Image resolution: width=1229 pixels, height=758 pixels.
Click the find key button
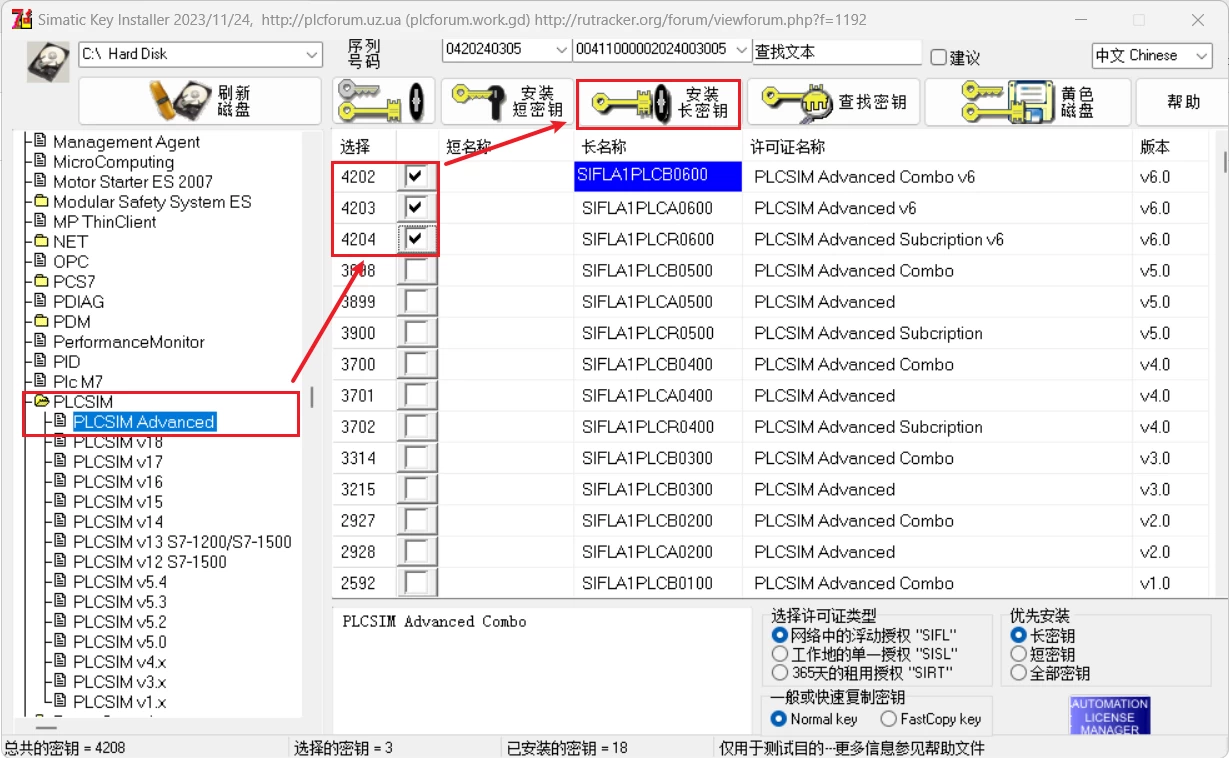tap(833, 101)
